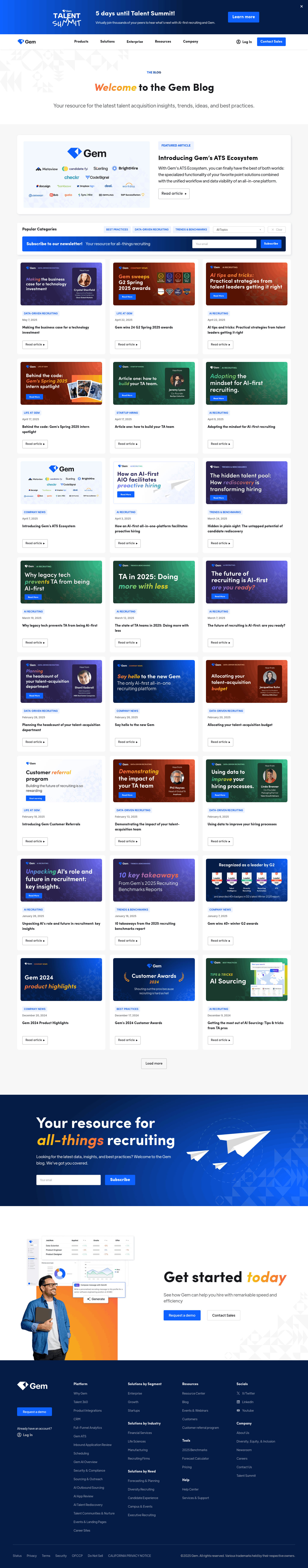Filter by Best Practices category
Image resolution: width=308 pixels, height=1568 pixels.
click(117, 230)
